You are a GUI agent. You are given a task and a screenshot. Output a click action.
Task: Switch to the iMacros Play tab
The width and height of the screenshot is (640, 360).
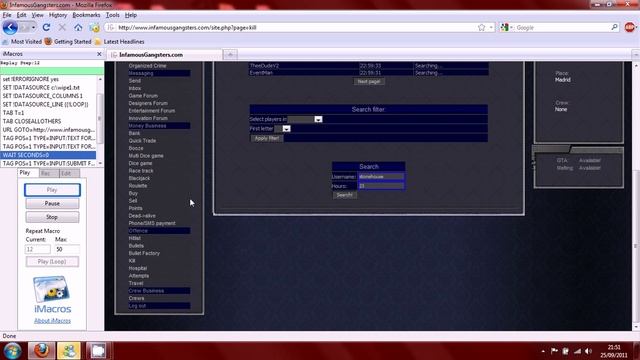[25, 173]
